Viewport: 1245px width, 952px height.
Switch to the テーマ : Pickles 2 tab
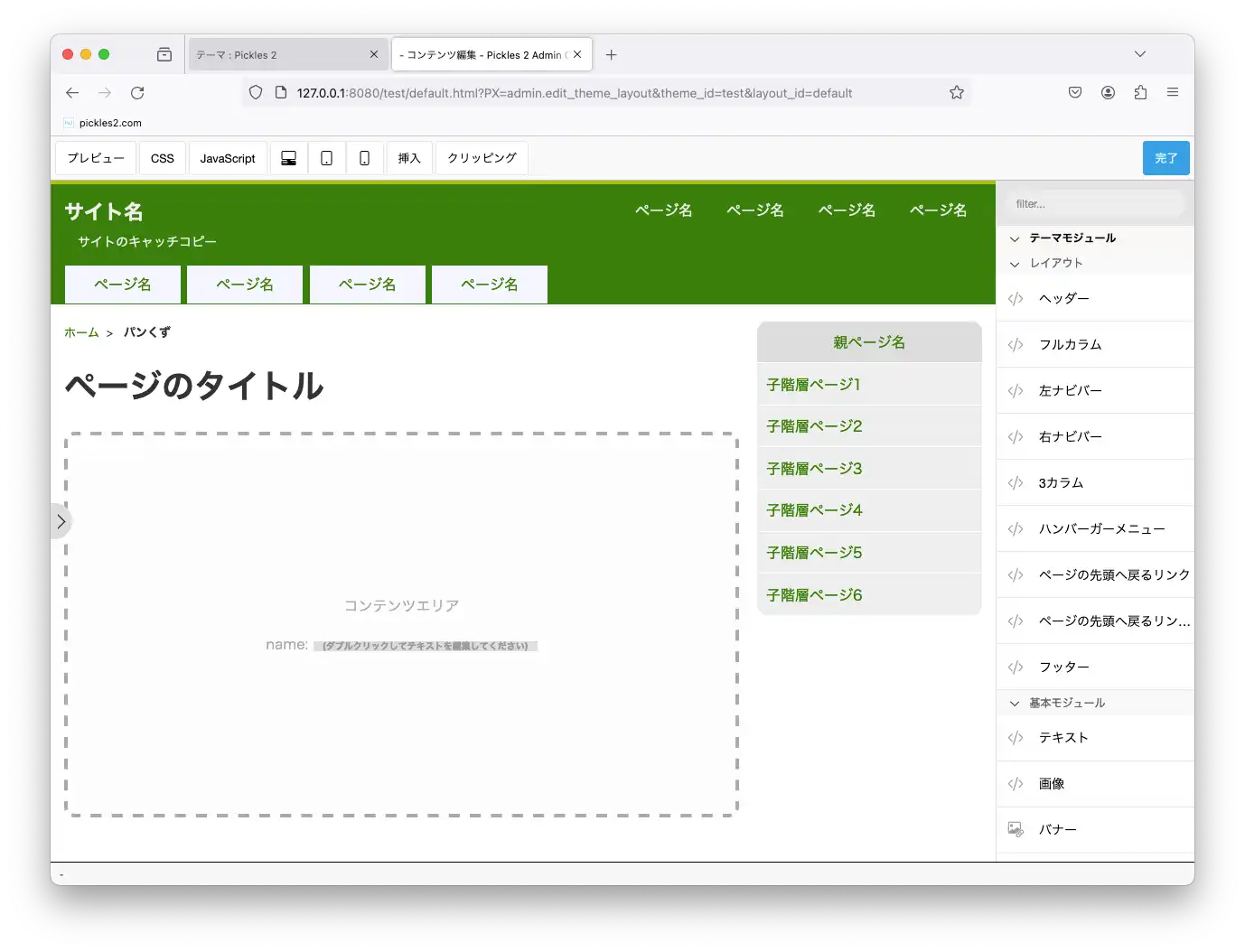tap(280, 55)
